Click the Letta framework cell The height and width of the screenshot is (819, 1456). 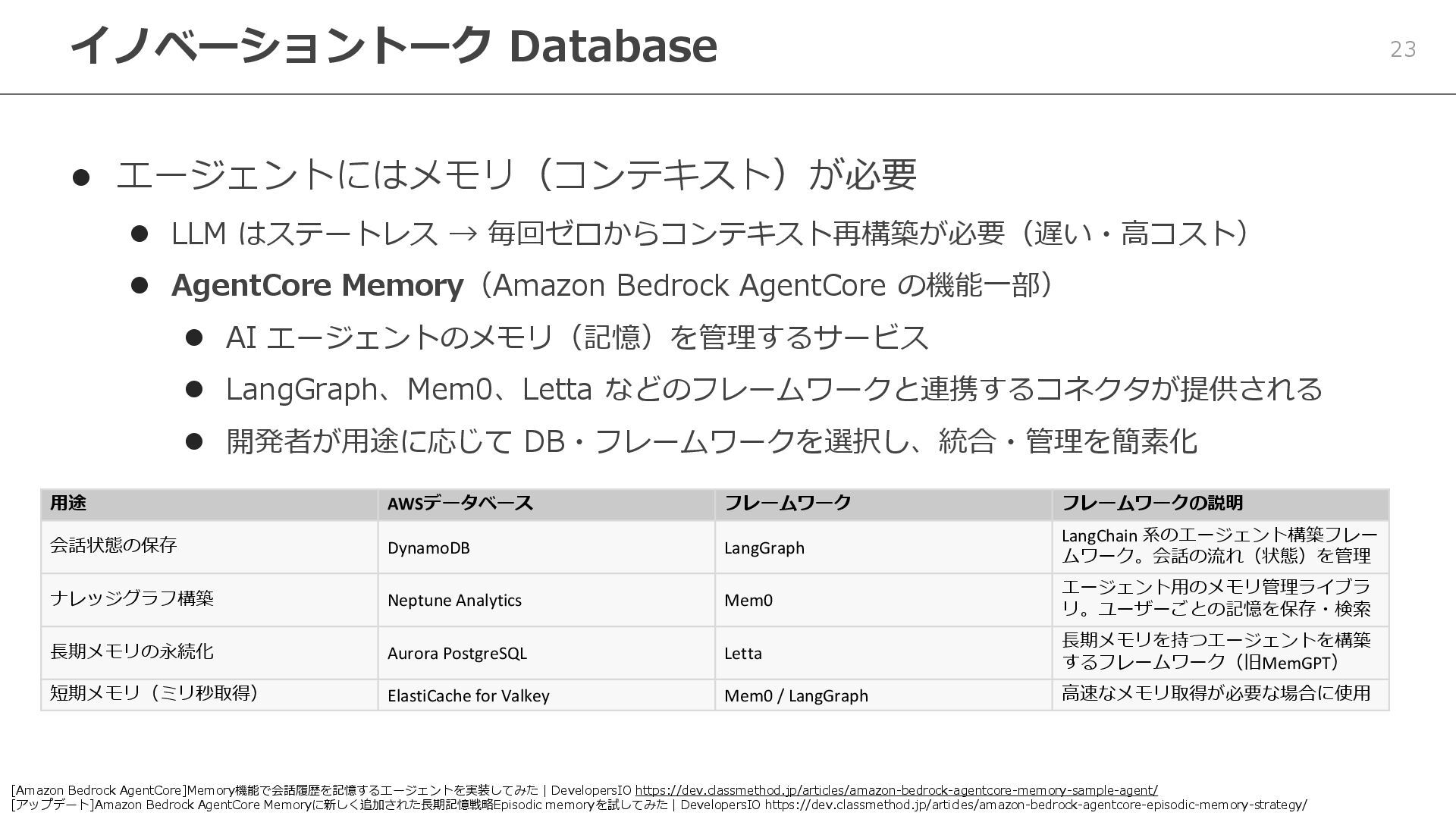tap(742, 654)
